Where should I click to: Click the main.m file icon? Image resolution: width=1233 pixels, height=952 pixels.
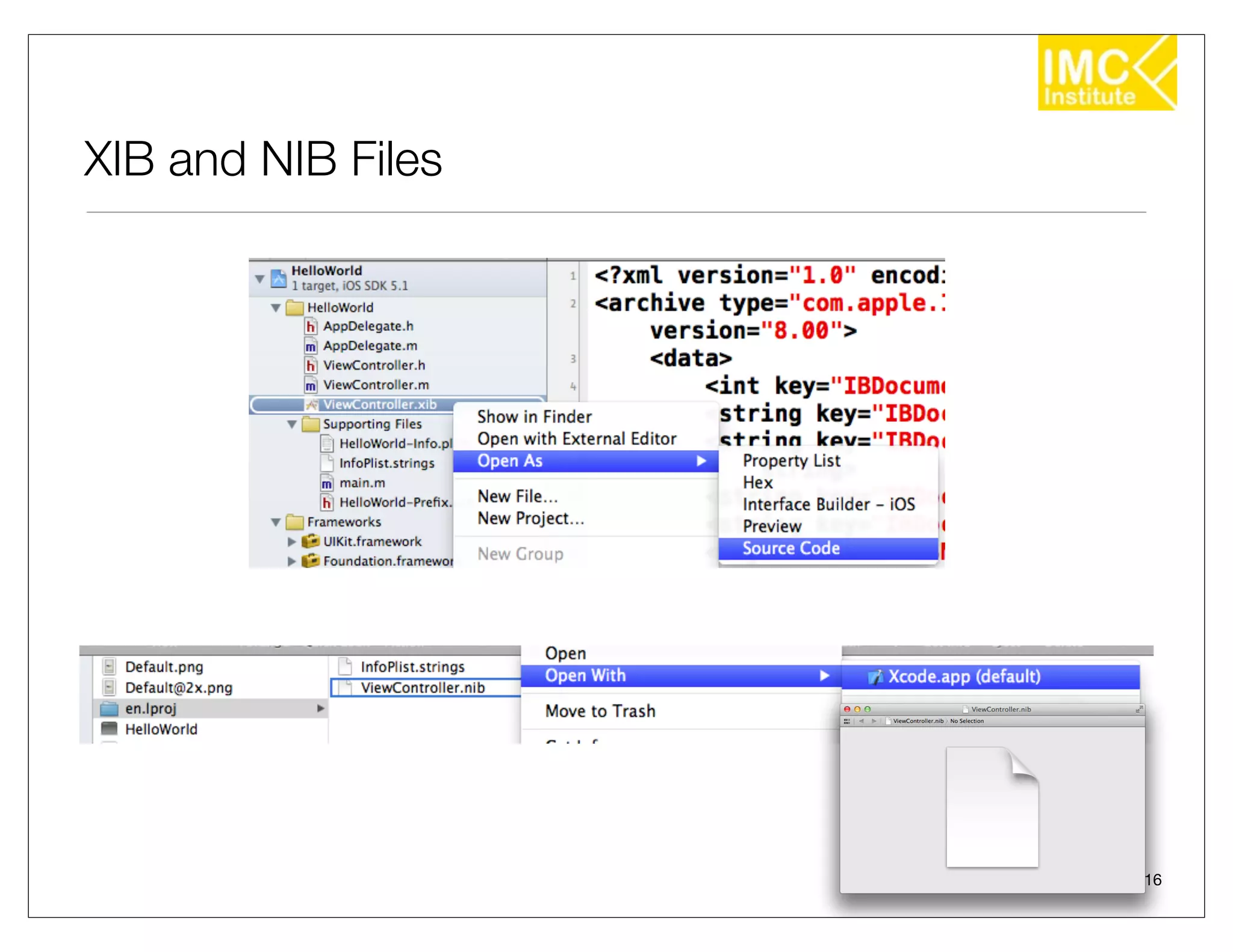[x=327, y=483]
